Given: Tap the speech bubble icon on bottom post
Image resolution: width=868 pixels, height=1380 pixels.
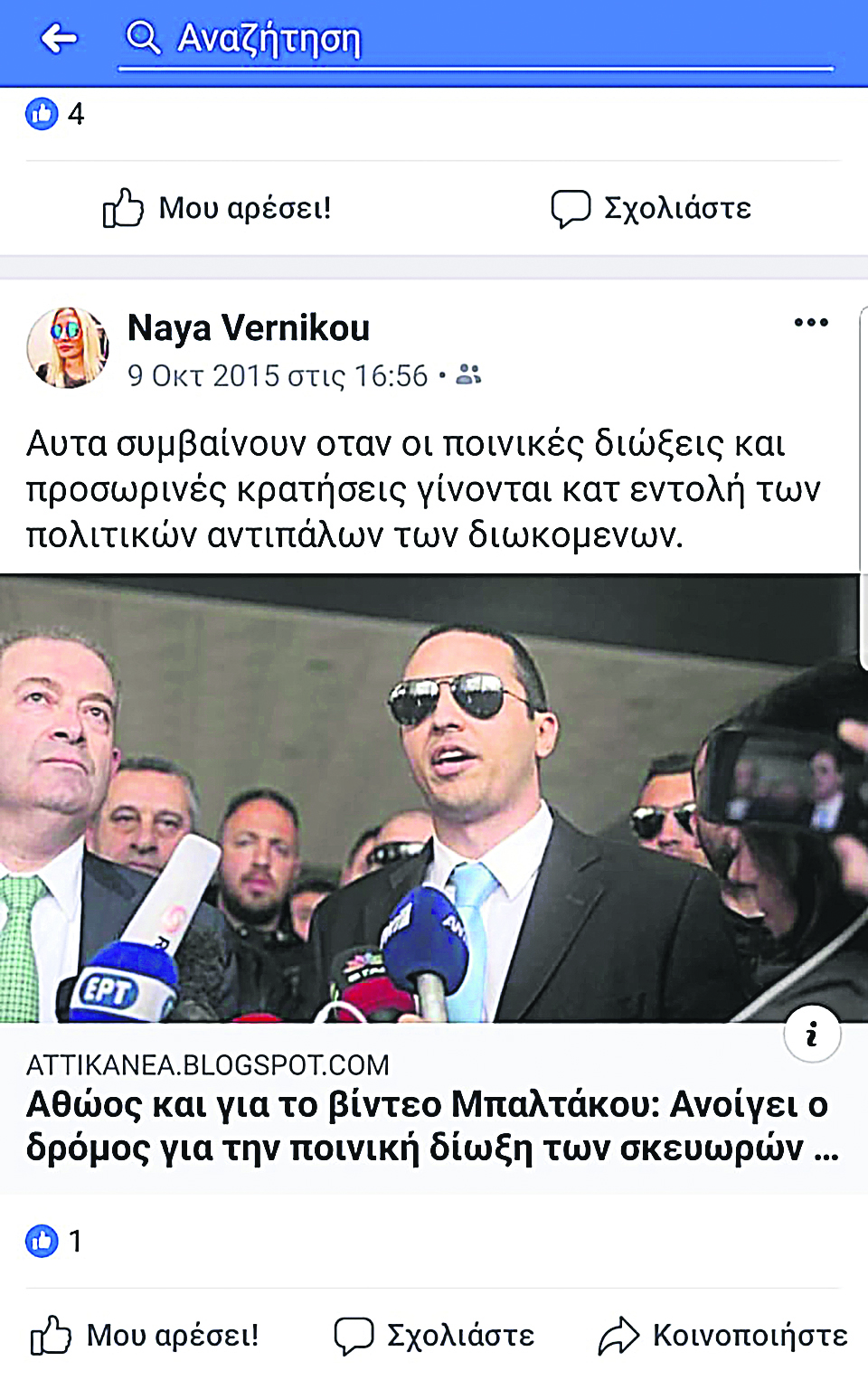Looking at the screenshot, I should (x=354, y=1336).
